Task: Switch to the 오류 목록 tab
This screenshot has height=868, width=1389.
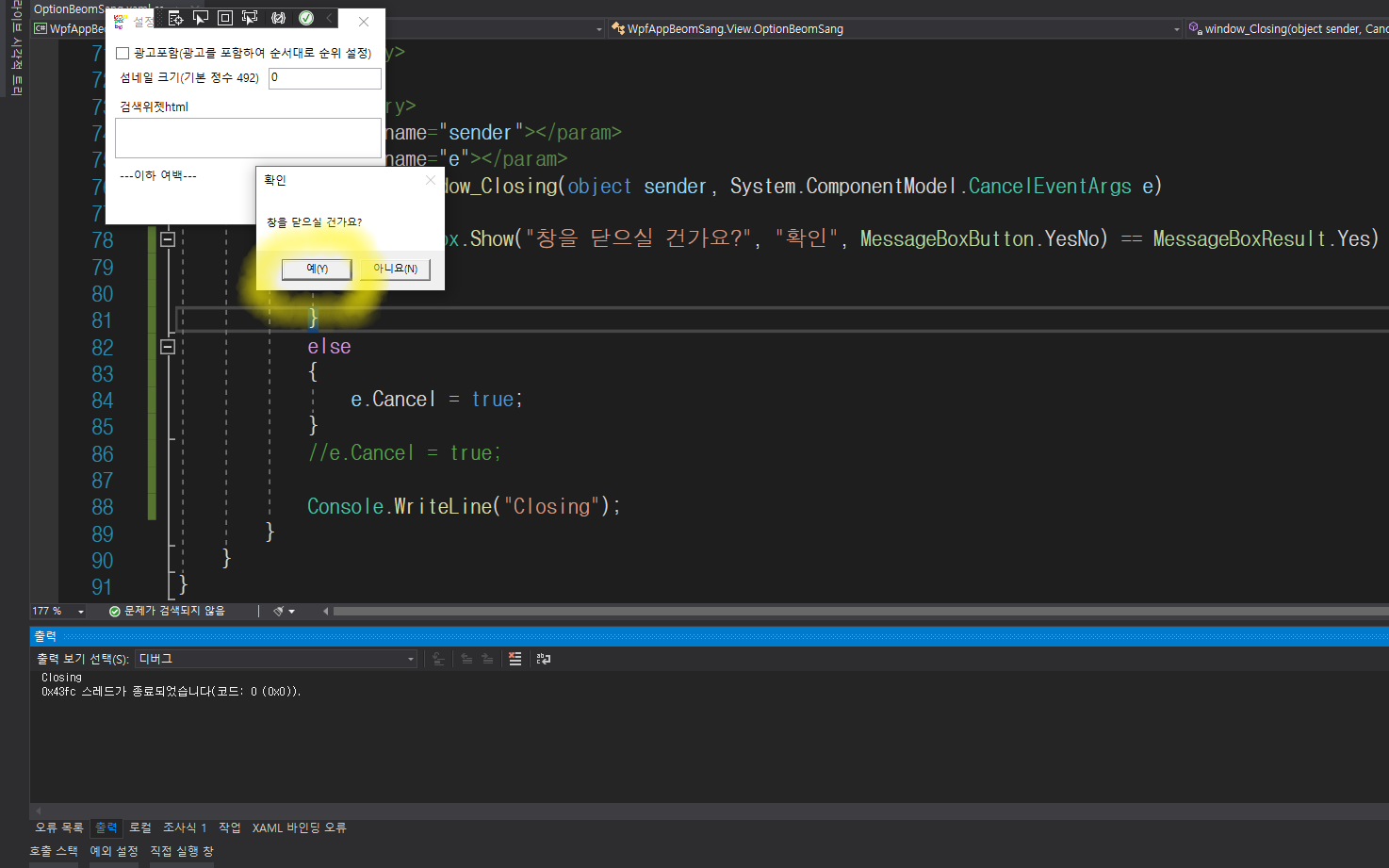Action: point(59,827)
